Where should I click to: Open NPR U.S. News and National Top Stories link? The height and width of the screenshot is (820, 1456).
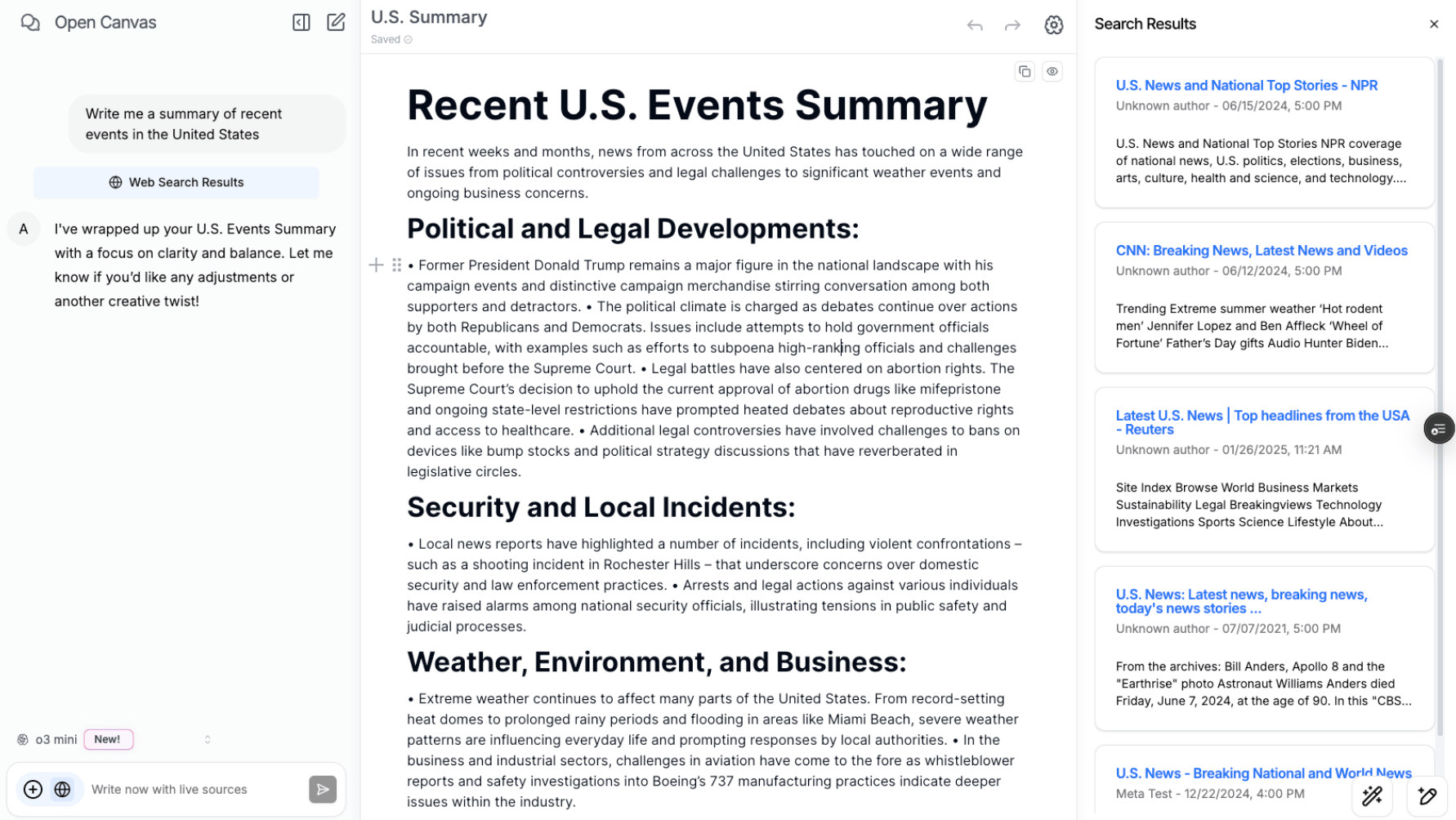pos(1247,85)
